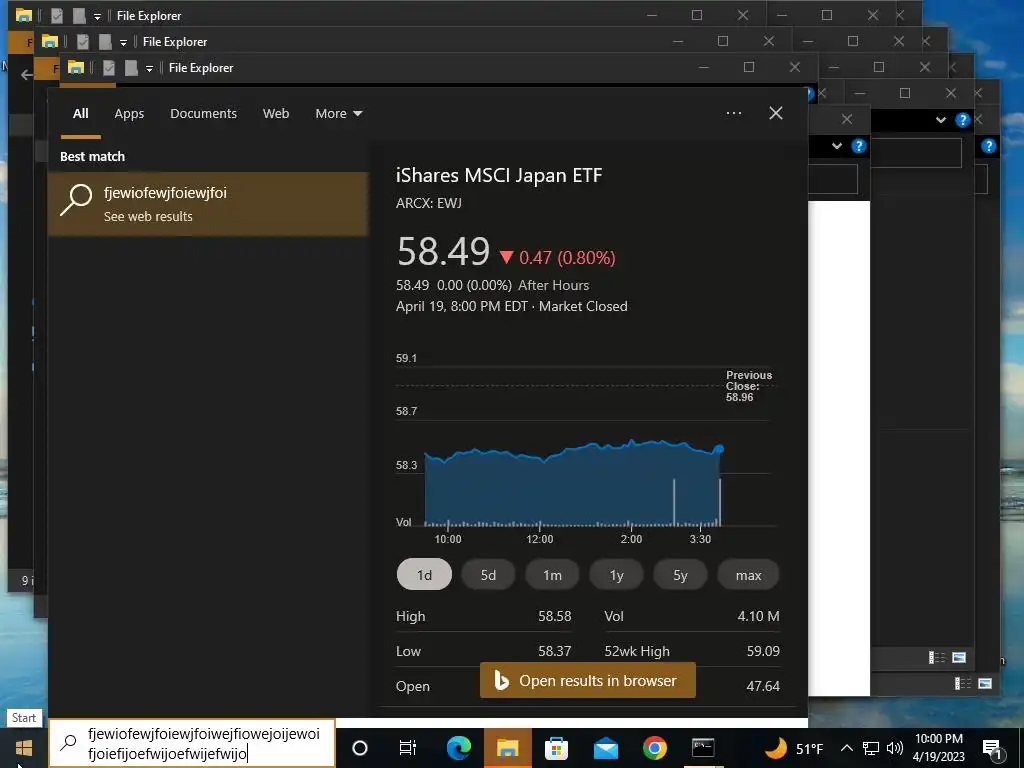The height and width of the screenshot is (768, 1024).
Task: Open the Start menu Windows logo
Action: [x=24, y=748]
